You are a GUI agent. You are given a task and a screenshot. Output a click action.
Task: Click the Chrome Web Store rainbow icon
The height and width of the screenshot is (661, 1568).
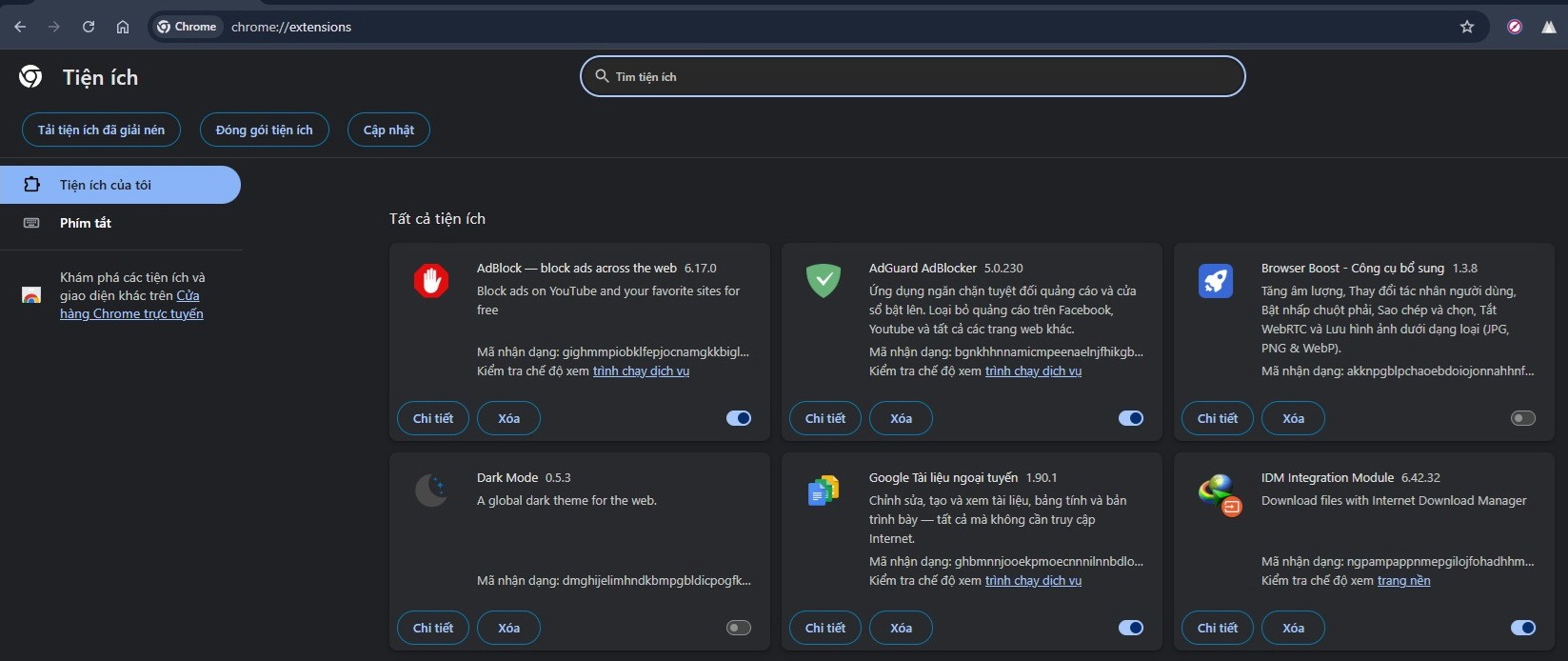31,295
